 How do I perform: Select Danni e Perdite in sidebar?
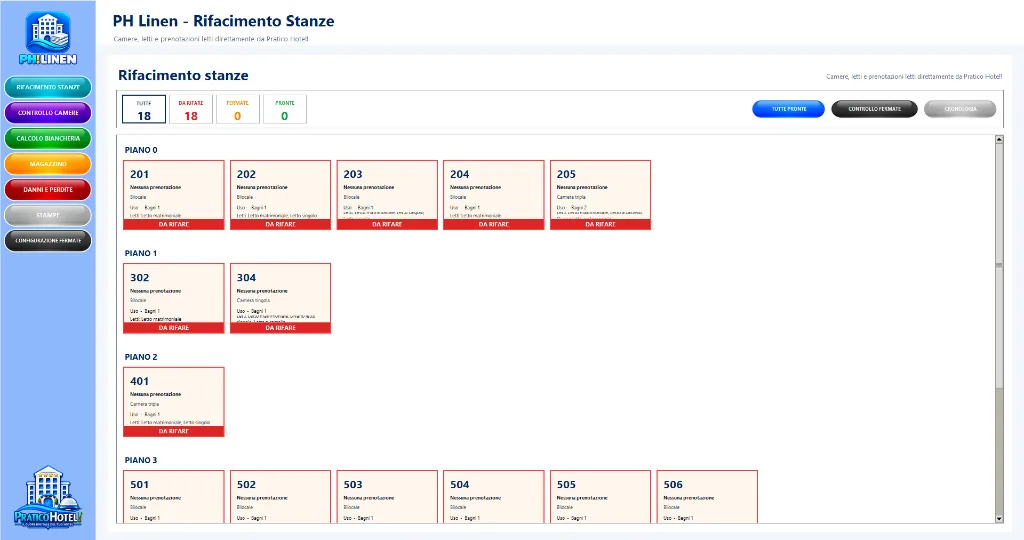[x=48, y=189]
